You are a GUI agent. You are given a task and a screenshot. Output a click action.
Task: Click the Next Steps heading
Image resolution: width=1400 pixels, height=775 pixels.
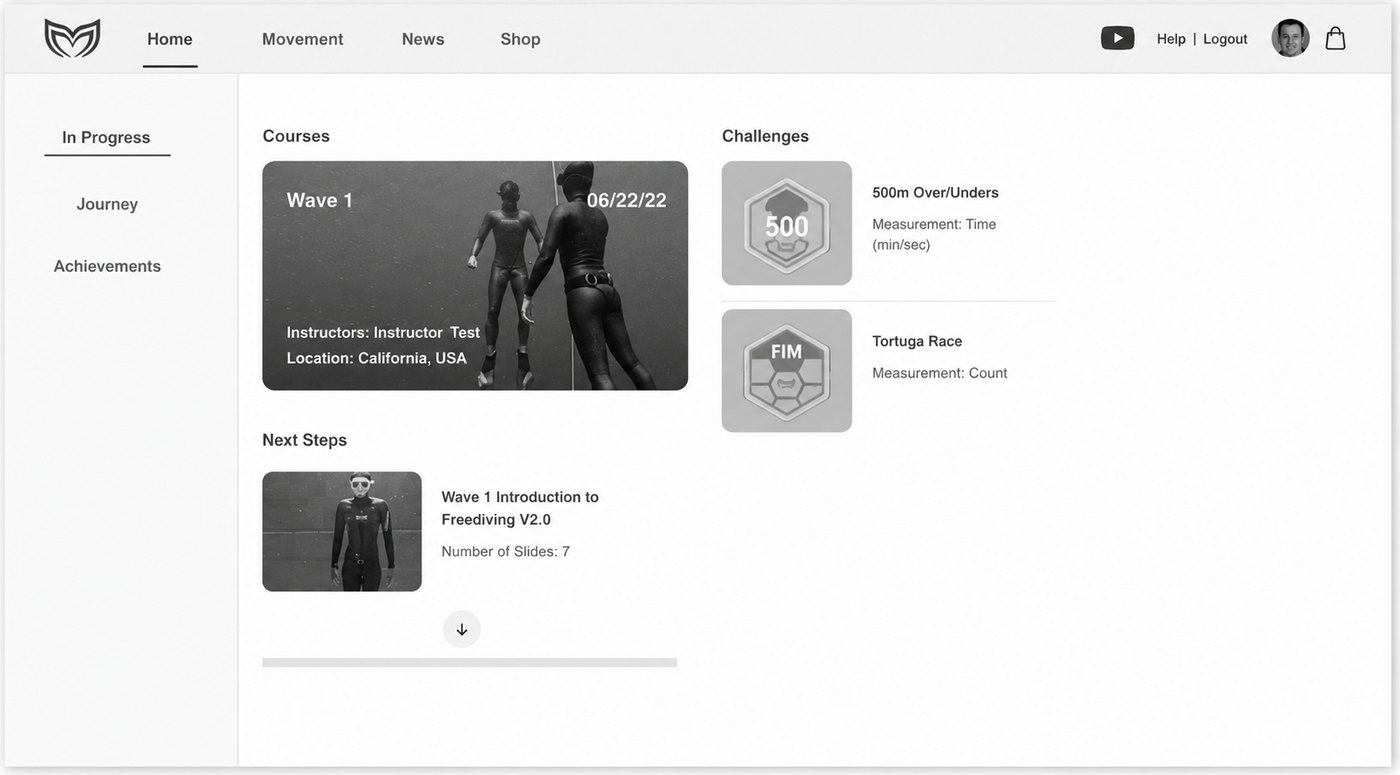[304, 440]
